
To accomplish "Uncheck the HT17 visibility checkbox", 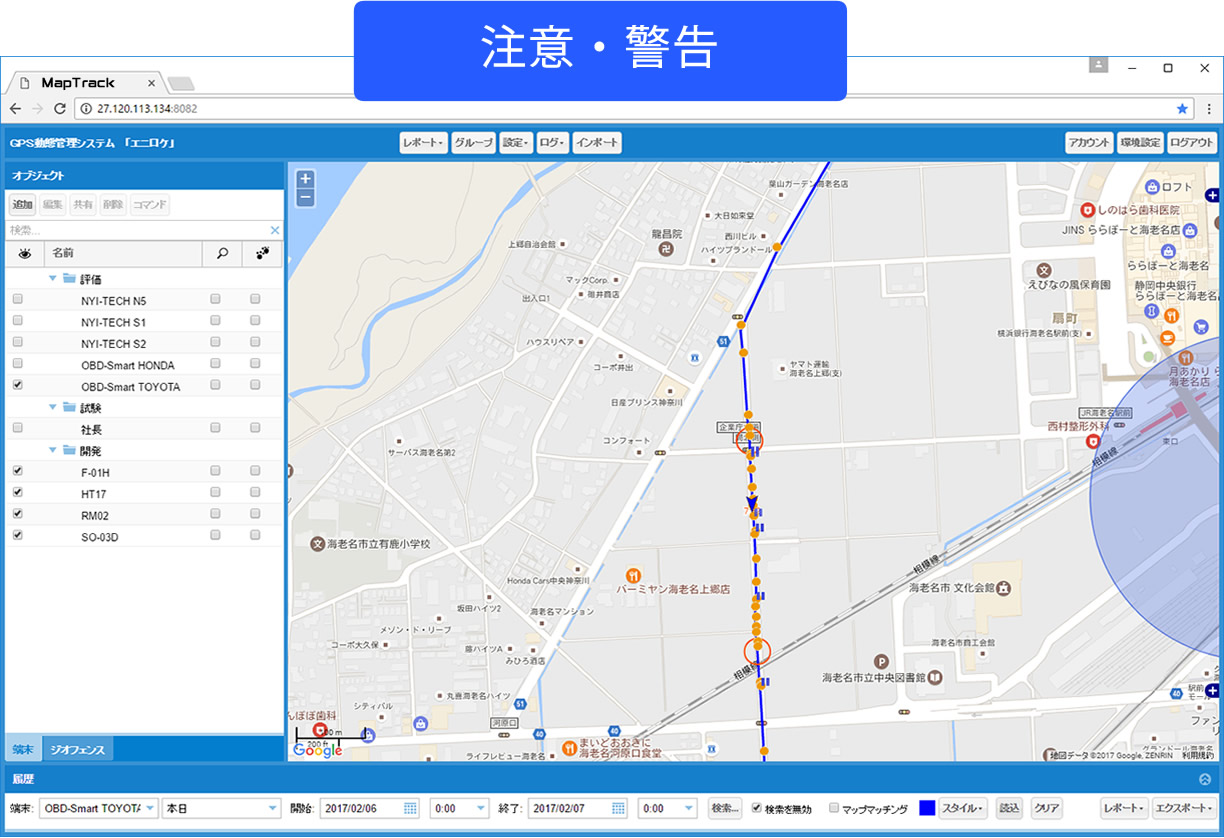I will coord(17,492).
